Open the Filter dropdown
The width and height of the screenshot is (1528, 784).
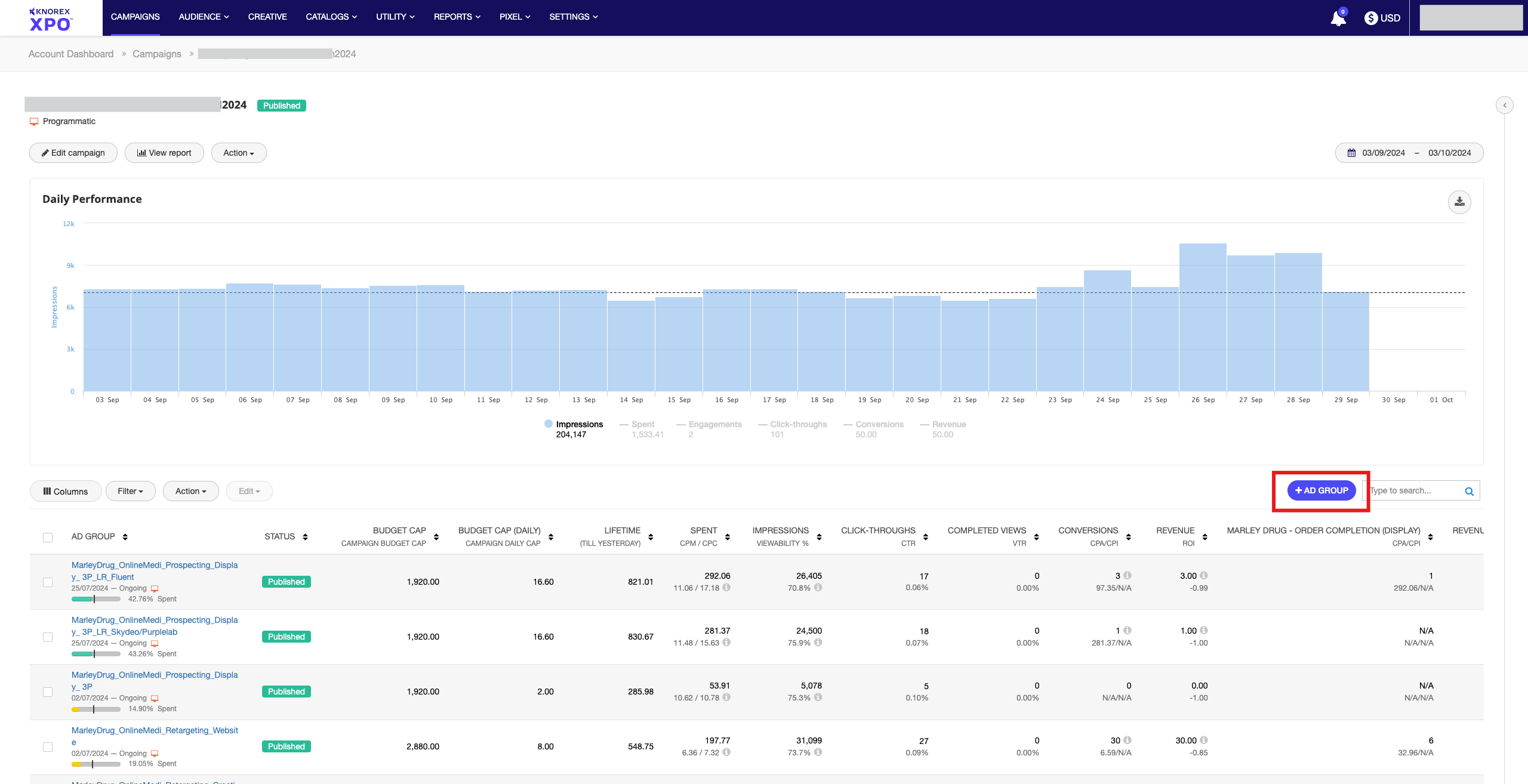pos(130,491)
